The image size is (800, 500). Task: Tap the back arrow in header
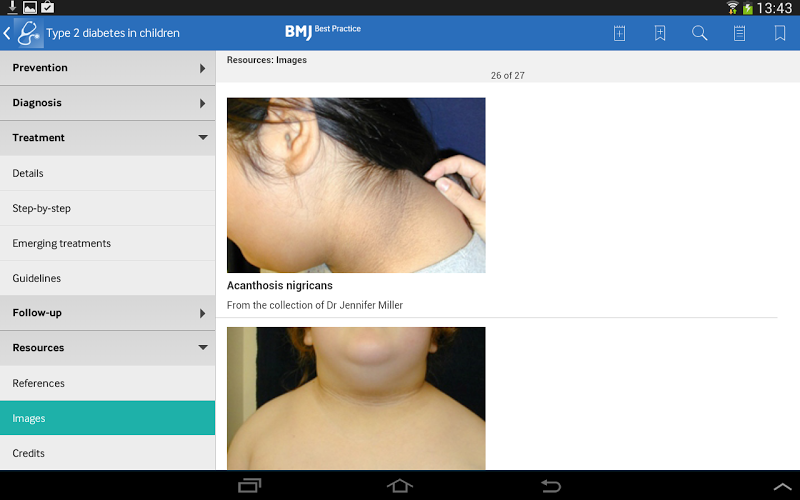pyautogui.click(x=7, y=33)
